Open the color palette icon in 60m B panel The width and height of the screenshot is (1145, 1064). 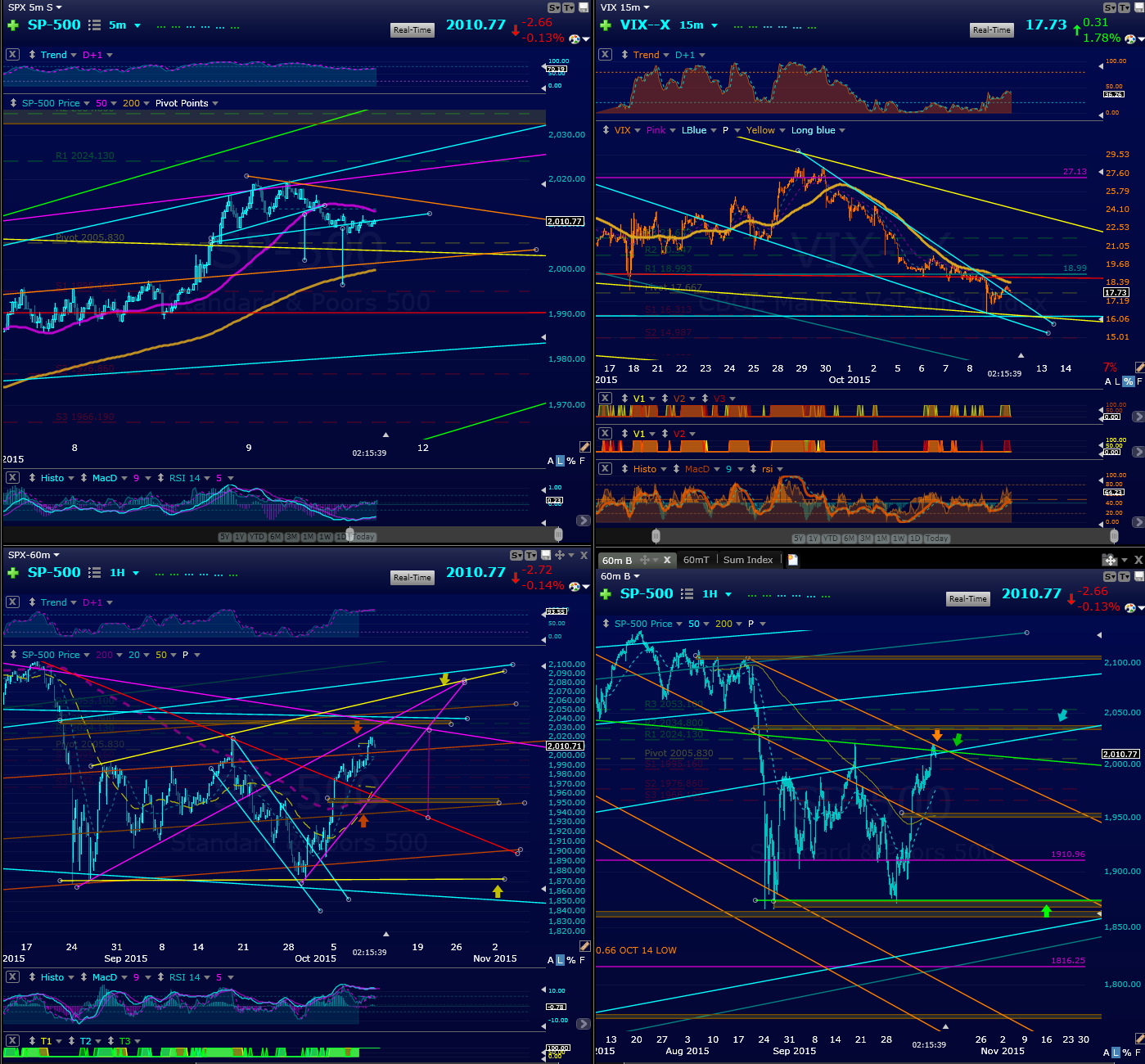(x=1129, y=607)
